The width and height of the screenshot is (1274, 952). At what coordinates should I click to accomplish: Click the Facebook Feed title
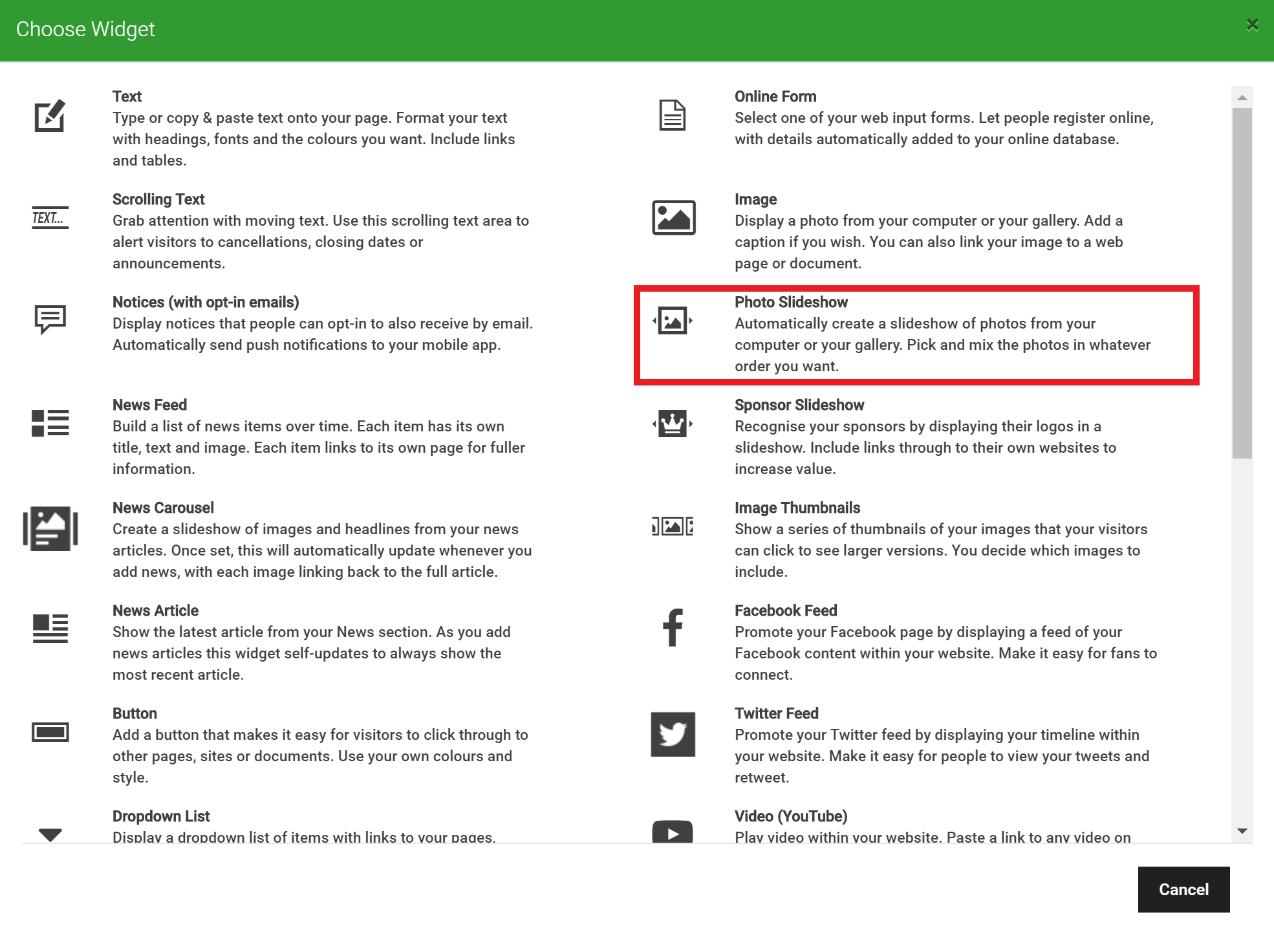pos(786,611)
